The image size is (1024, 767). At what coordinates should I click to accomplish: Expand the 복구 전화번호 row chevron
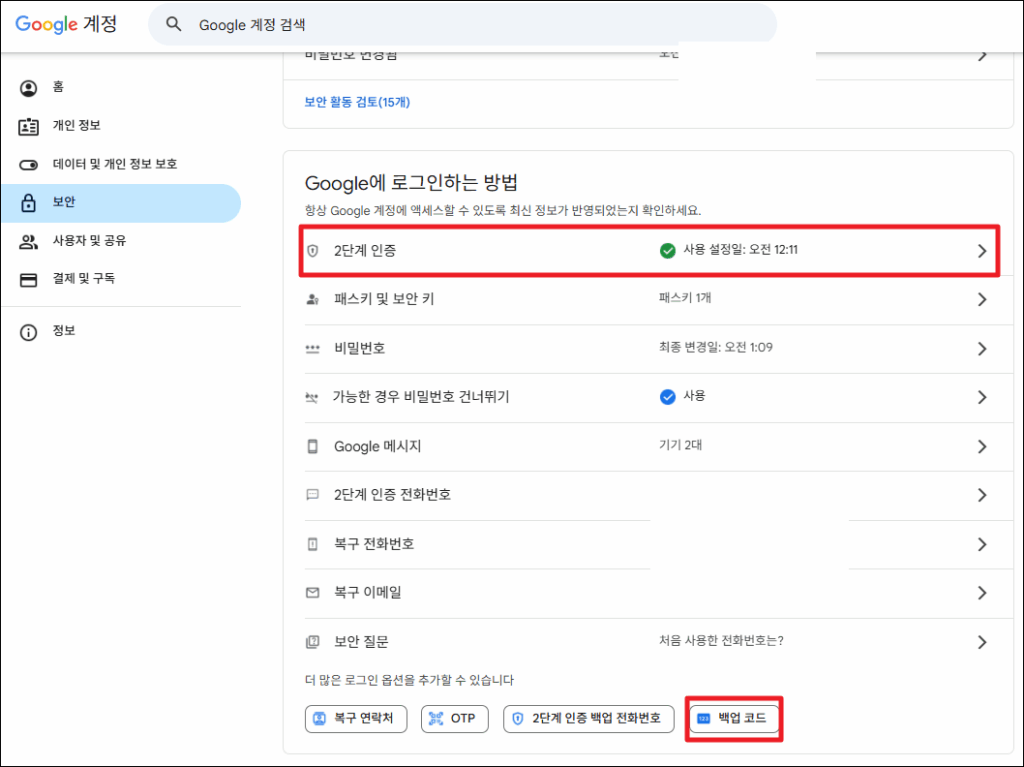click(981, 544)
